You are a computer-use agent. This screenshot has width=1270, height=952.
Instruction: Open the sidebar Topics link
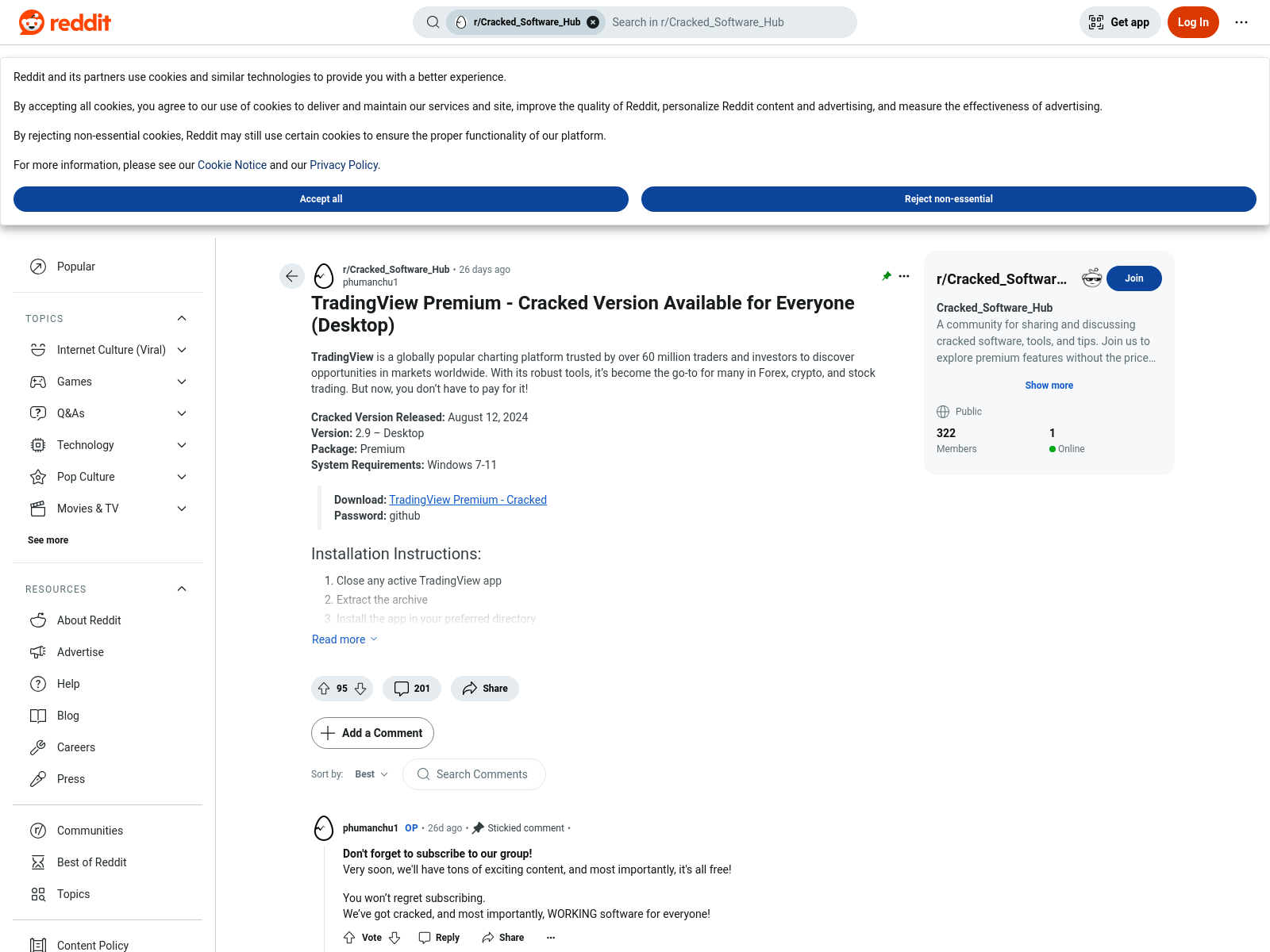pos(107,894)
